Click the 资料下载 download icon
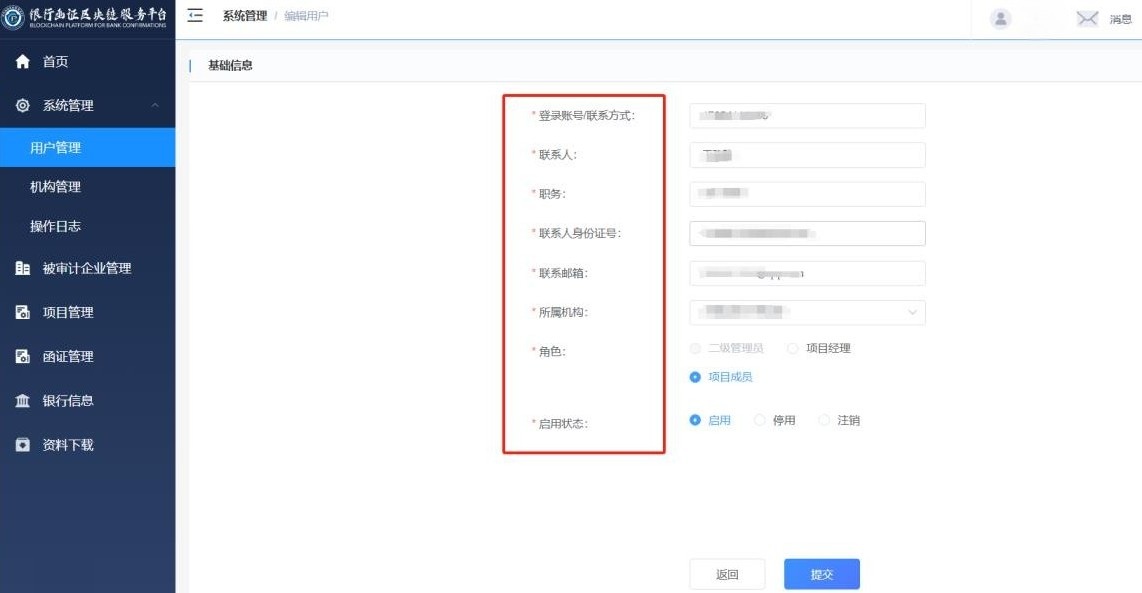 tap(22, 445)
